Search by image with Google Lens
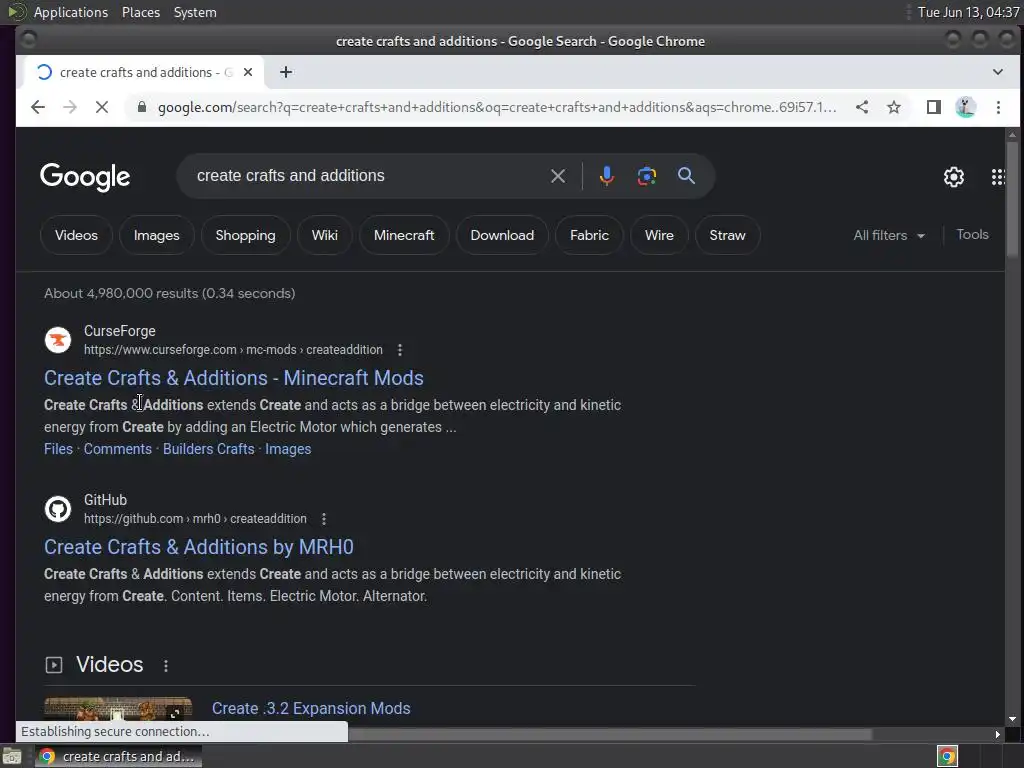Viewport: 1024px width, 768px height. pos(647,176)
